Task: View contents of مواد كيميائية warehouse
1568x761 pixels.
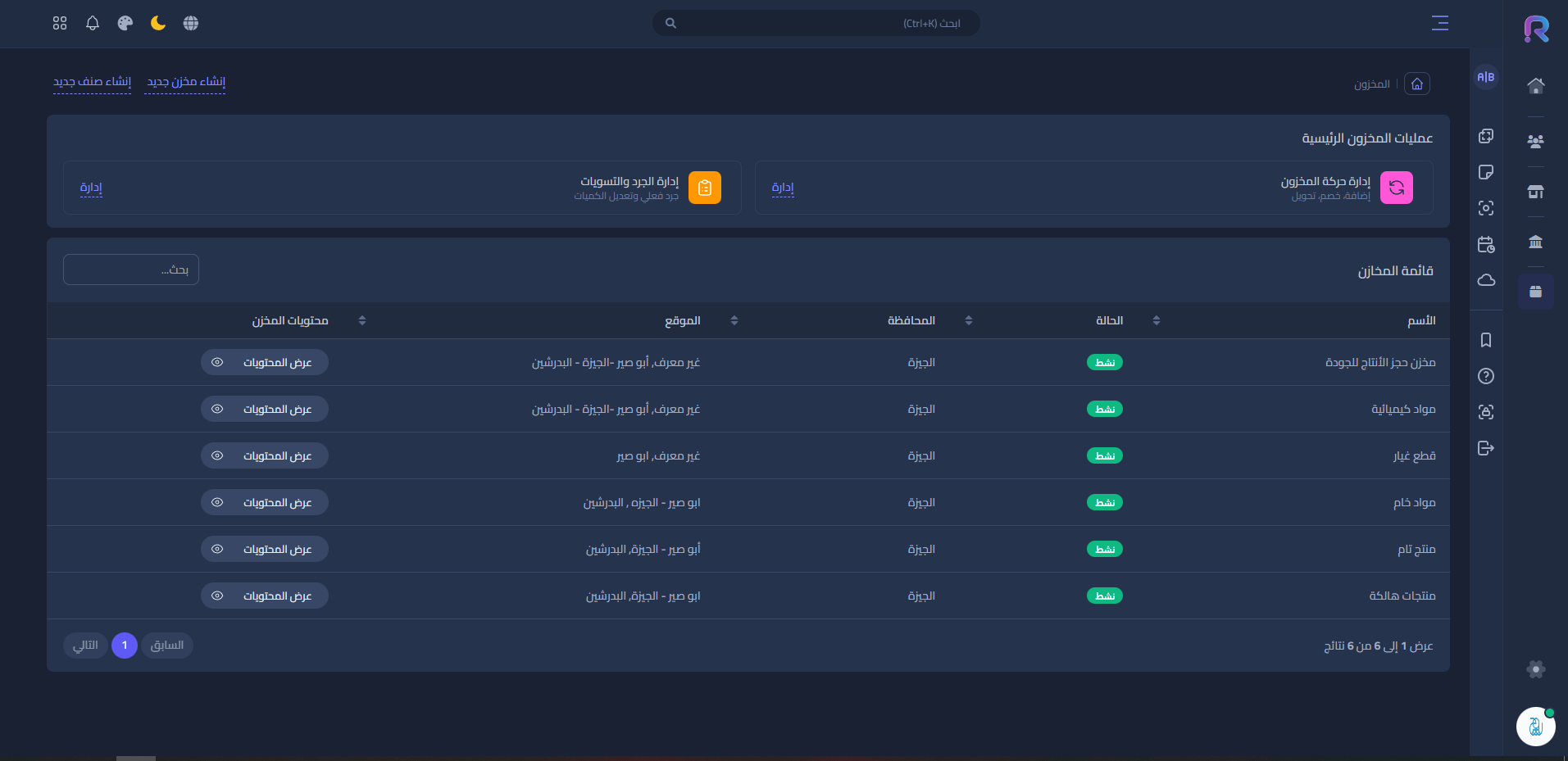Action: point(265,409)
